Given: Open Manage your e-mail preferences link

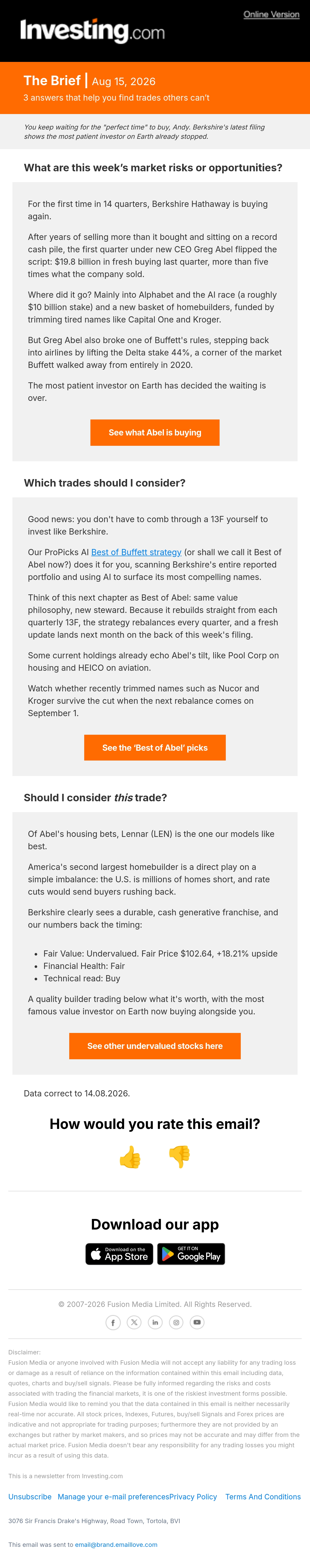Looking at the screenshot, I should 113,1497.
